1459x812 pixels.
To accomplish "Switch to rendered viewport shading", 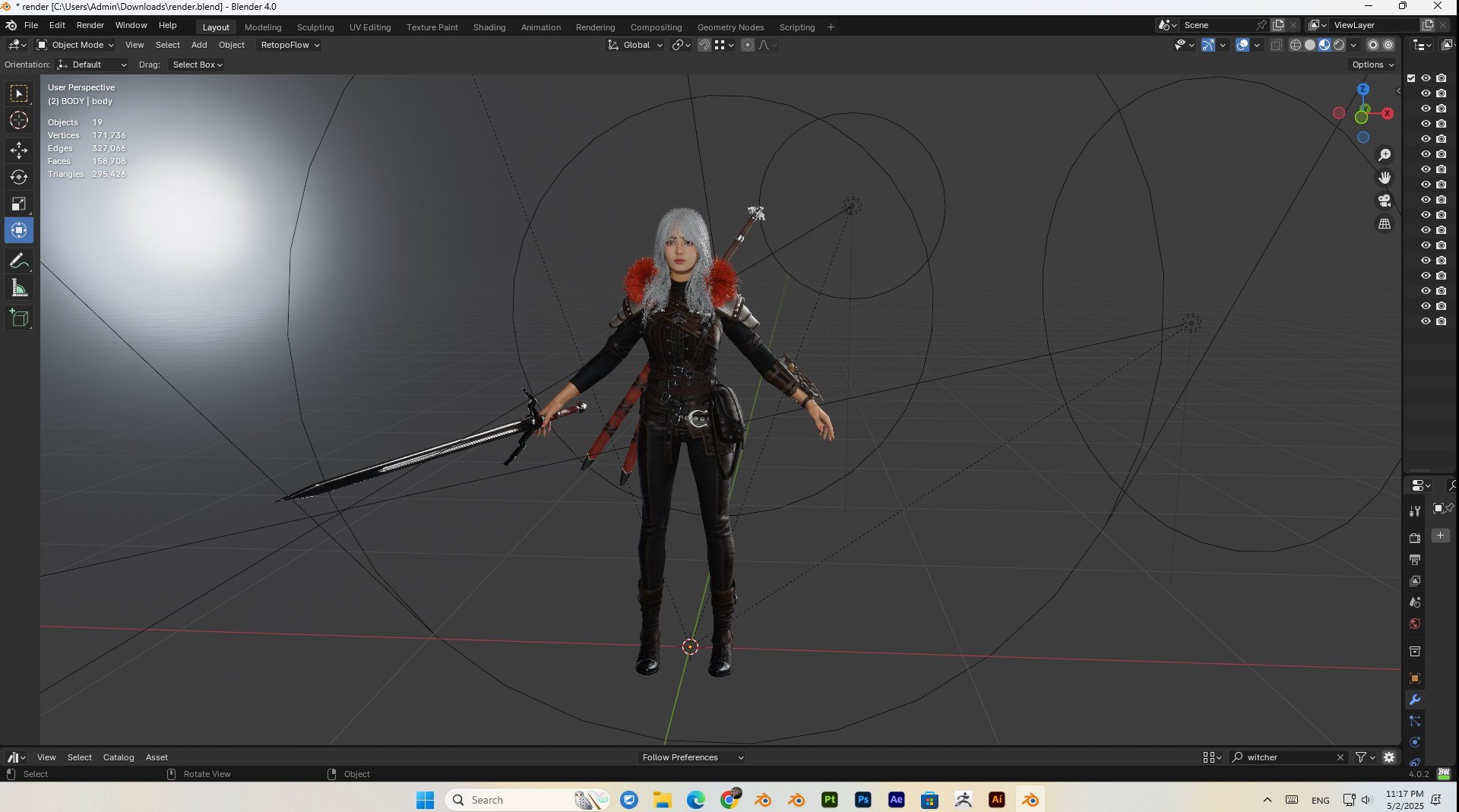I will click(x=1339, y=46).
